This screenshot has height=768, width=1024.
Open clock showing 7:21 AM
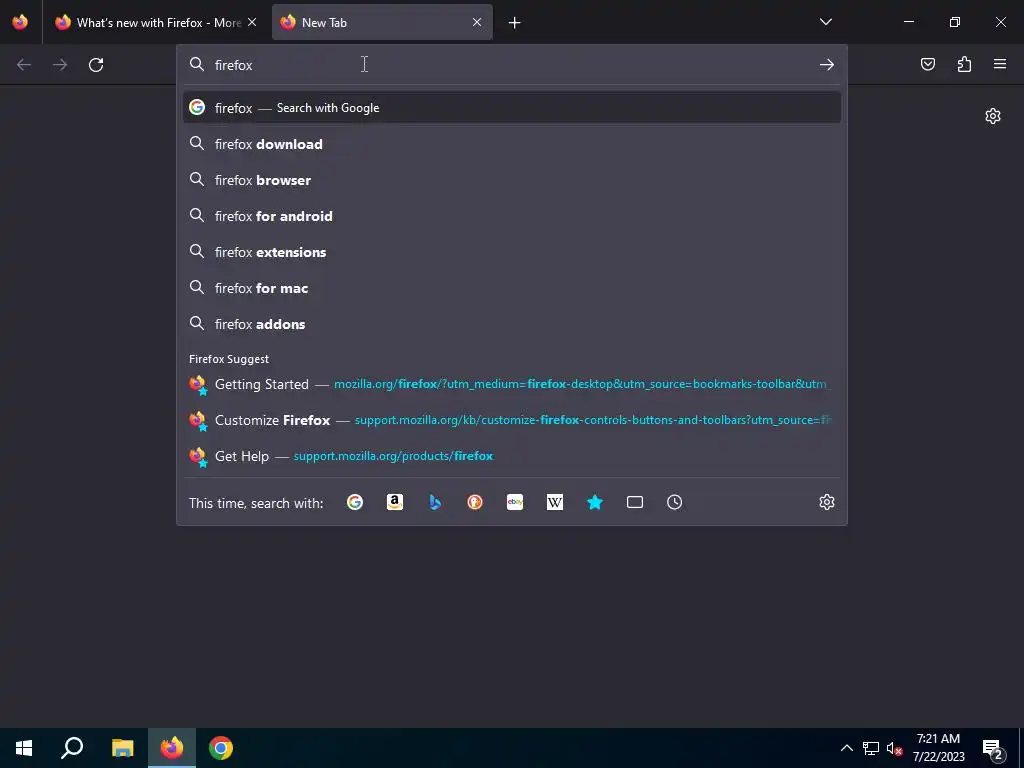pyautogui.click(x=938, y=748)
